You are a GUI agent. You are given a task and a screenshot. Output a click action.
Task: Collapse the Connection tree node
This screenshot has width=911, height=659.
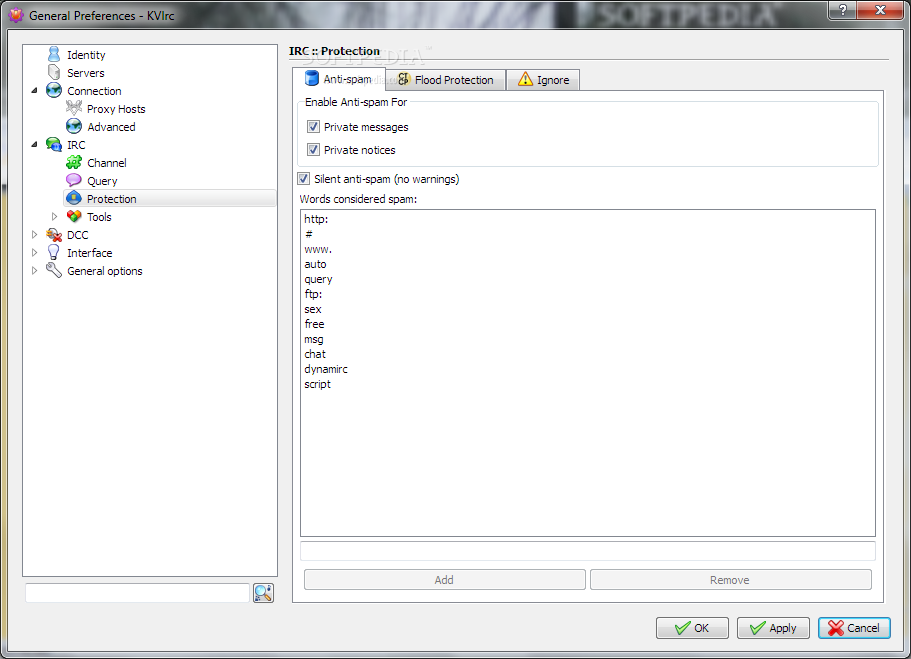(34, 90)
